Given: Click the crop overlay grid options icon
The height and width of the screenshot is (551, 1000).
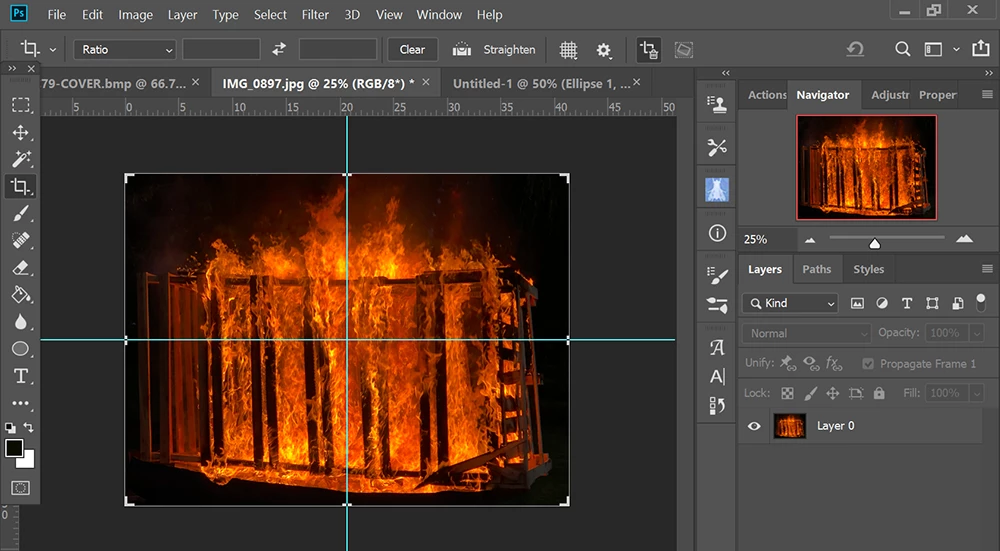Looking at the screenshot, I should pyautogui.click(x=568, y=49).
